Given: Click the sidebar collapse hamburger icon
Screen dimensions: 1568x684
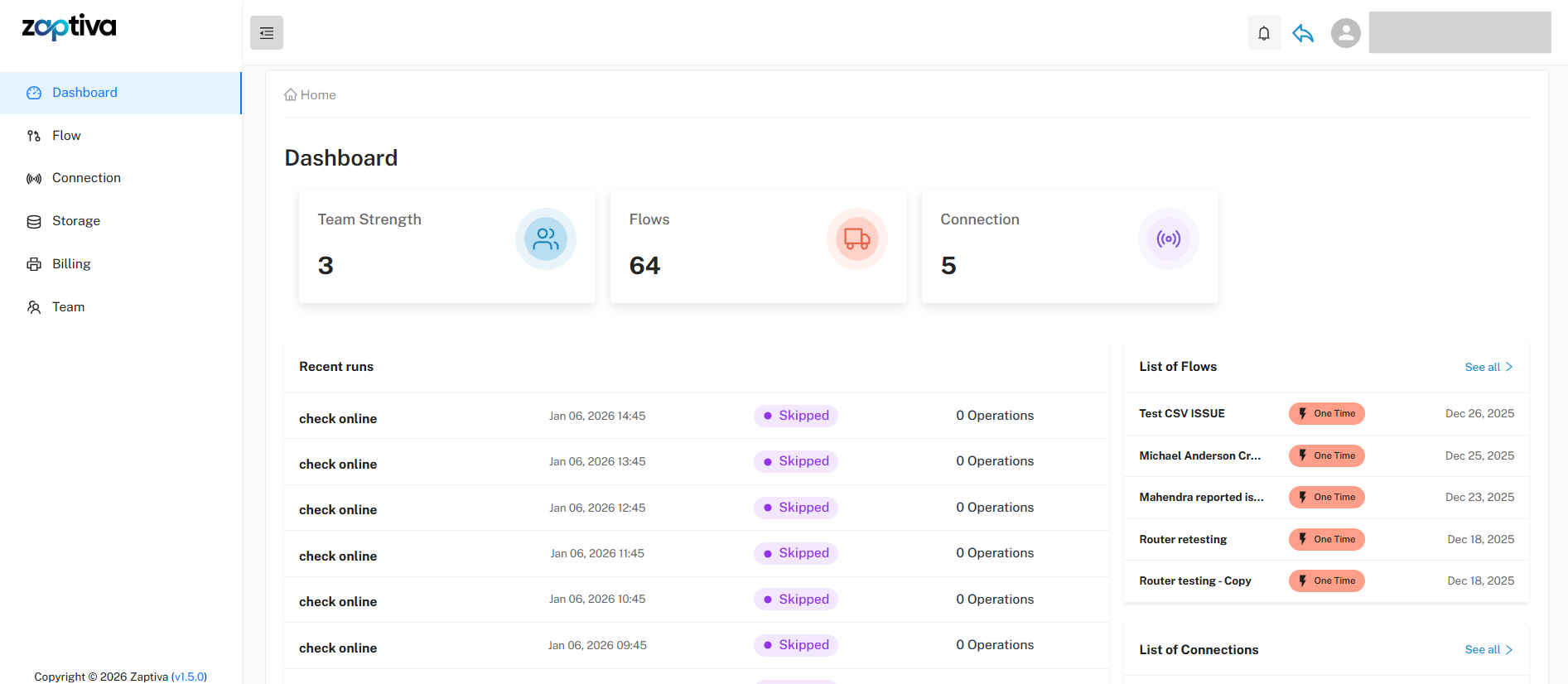Looking at the screenshot, I should pos(267,33).
